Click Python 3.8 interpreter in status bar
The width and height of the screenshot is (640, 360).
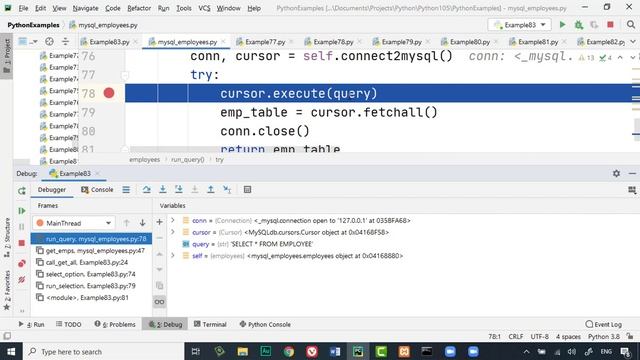[x=604, y=336]
